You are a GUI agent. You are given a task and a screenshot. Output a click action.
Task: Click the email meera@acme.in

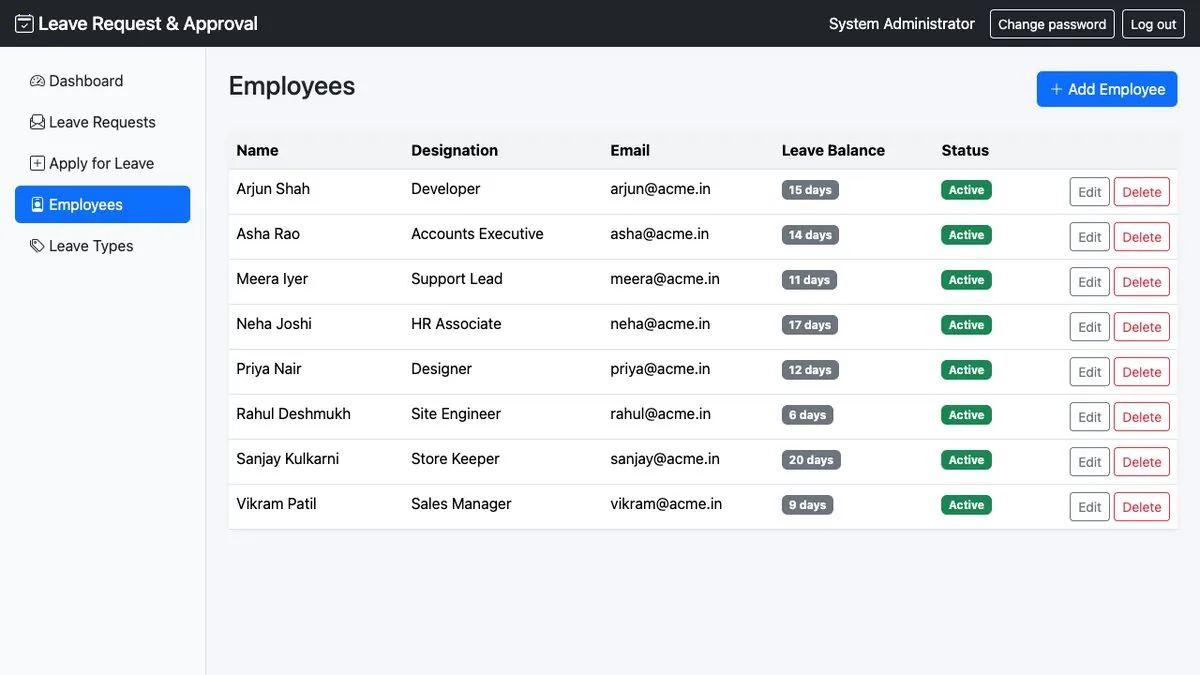[x=665, y=279]
